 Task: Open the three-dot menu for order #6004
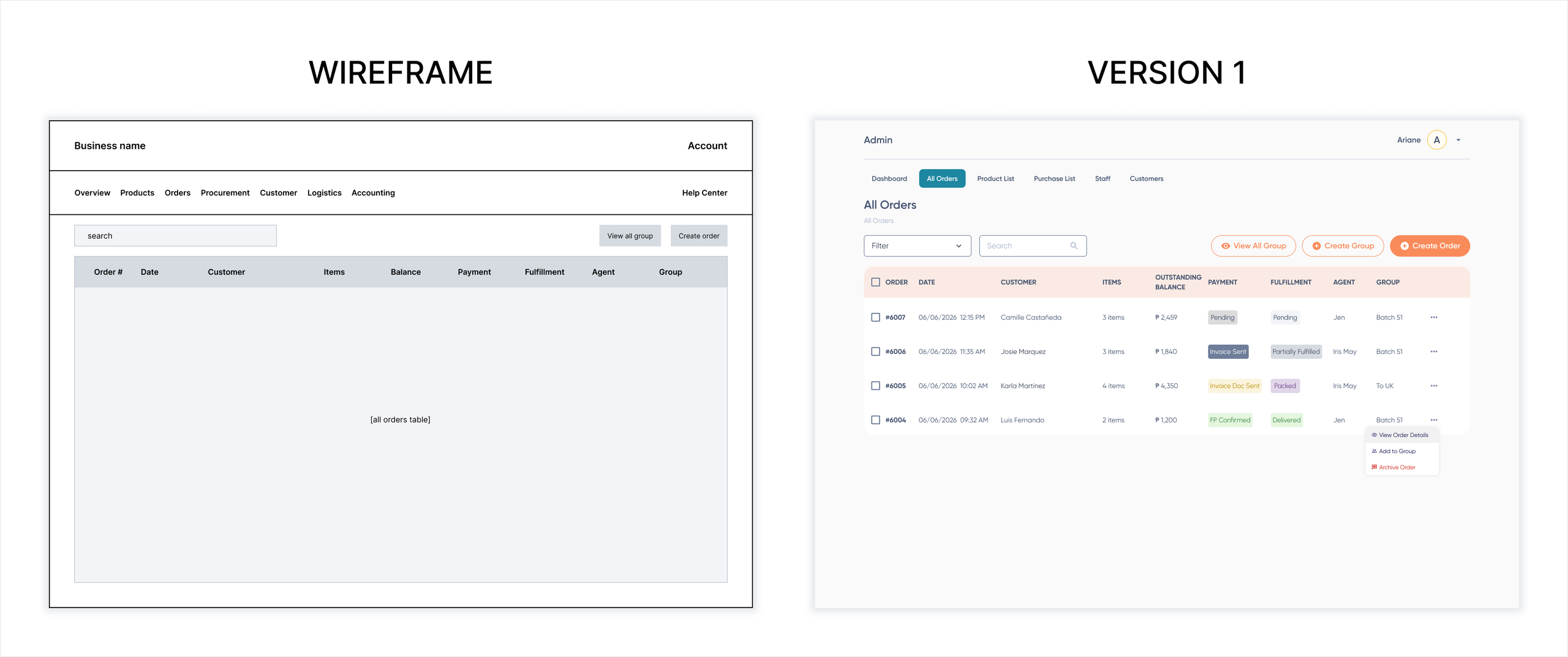(1434, 420)
